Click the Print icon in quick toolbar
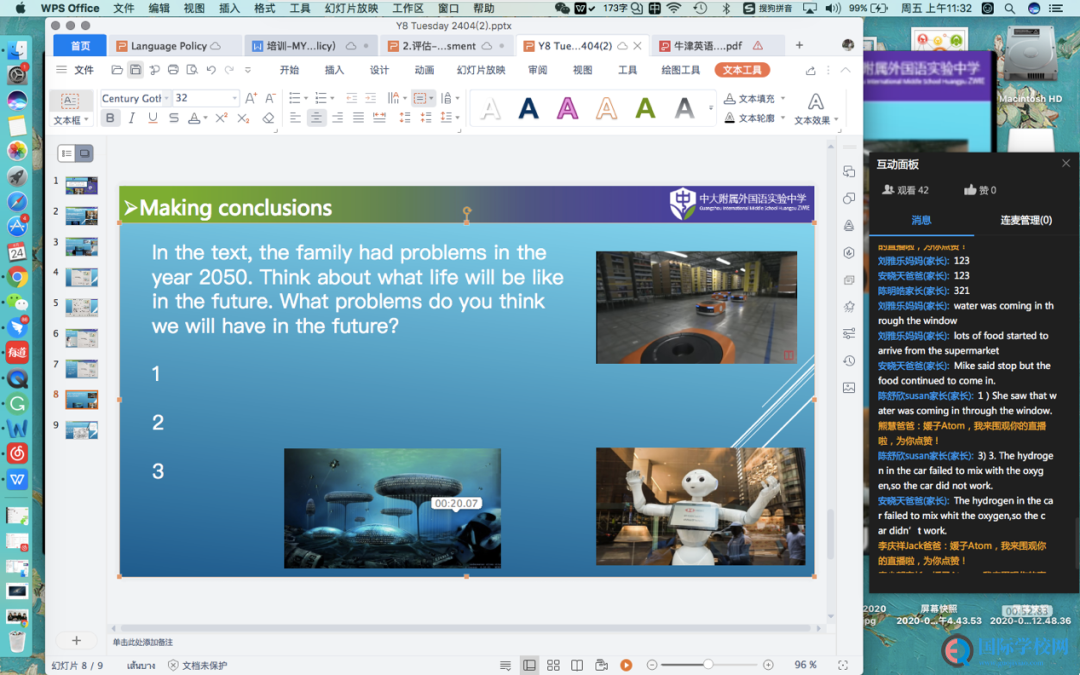This screenshot has width=1080, height=675. coord(173,70)
